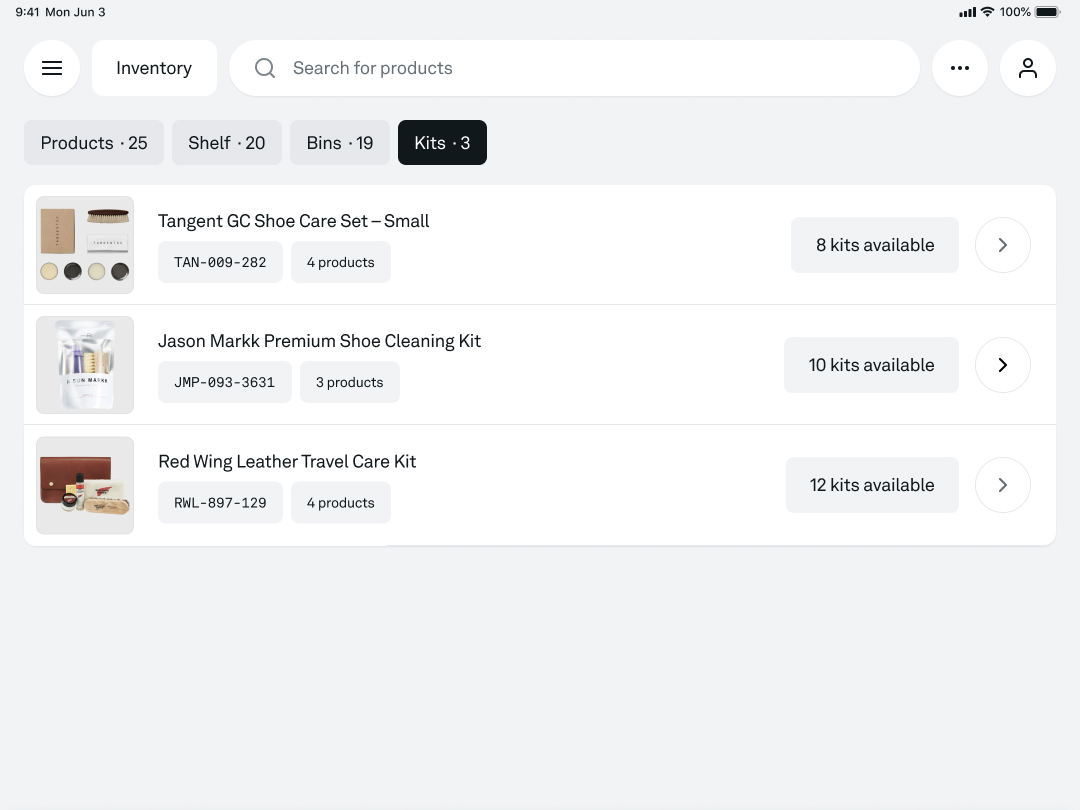Screen dimensions: 1080x810
Task: Click the 8 kits available badge
Action: point(875,245)
